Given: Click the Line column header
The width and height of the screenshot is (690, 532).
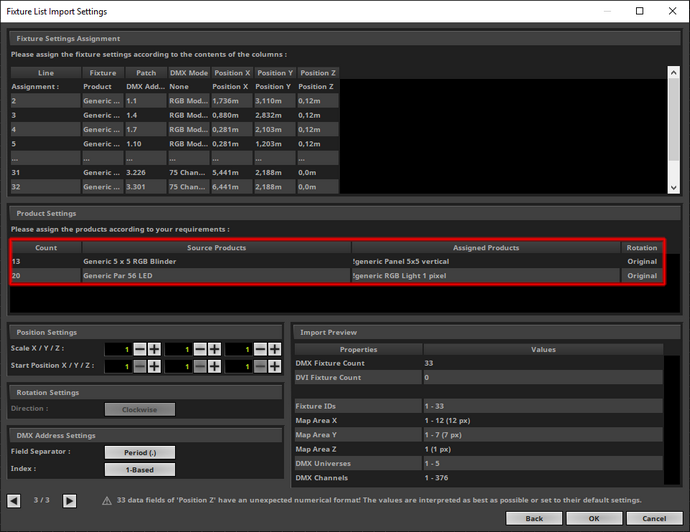Looking at the screenshot, I should click(46, 73).
